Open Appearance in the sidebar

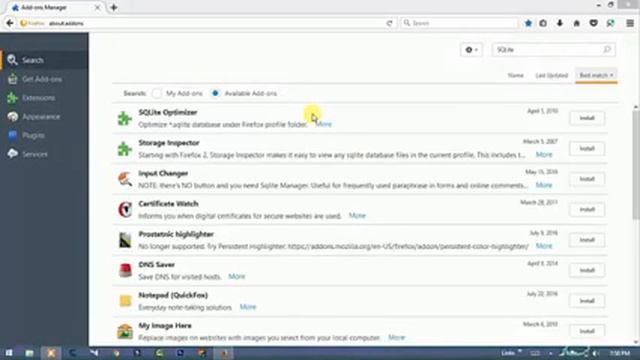click(x=44, y=117)
